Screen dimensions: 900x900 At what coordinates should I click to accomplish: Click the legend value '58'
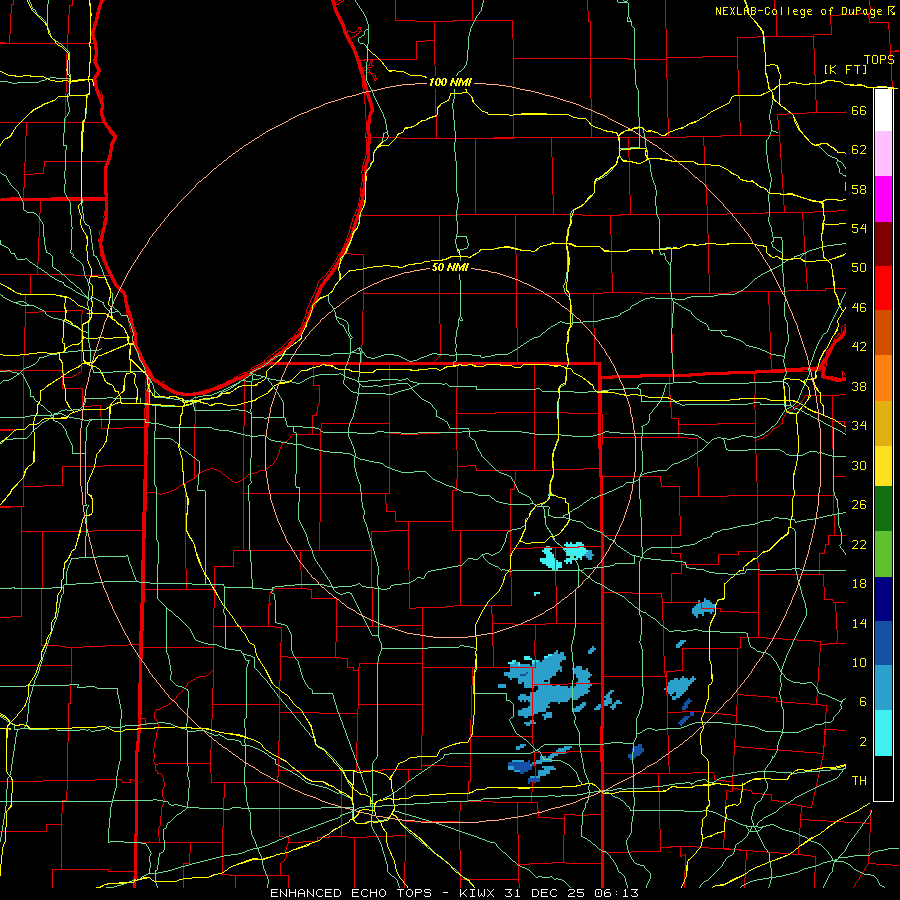pyautogui.click(x=859, y=189)
